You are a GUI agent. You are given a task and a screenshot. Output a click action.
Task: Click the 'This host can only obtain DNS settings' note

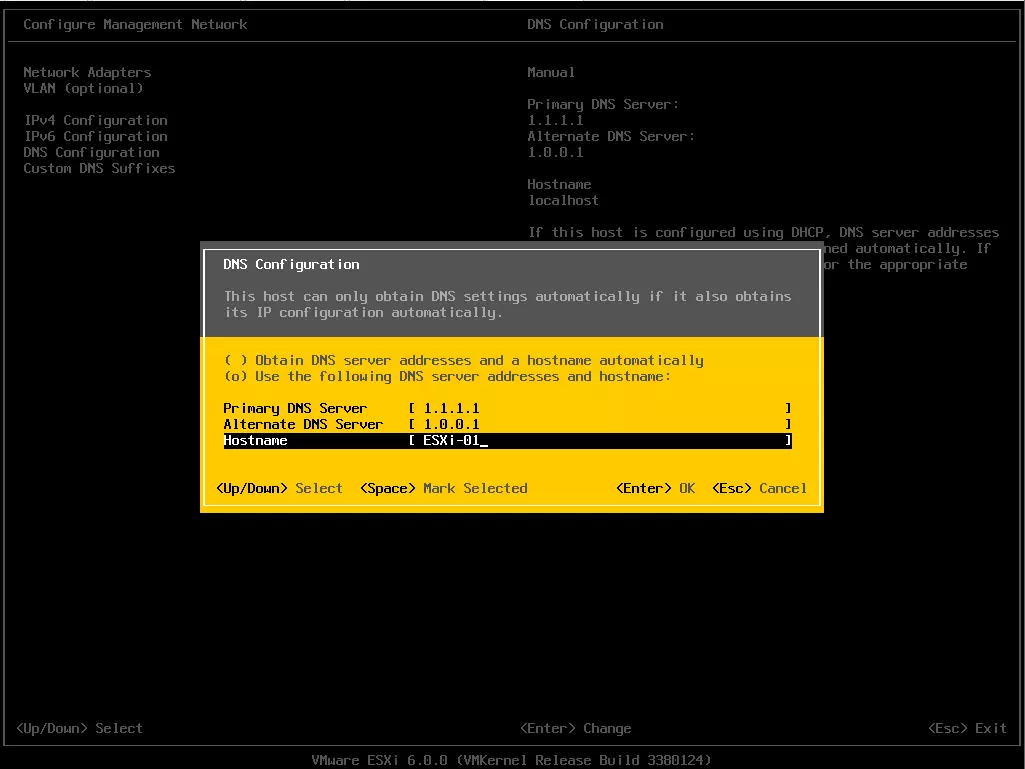(x=508, y=305)
